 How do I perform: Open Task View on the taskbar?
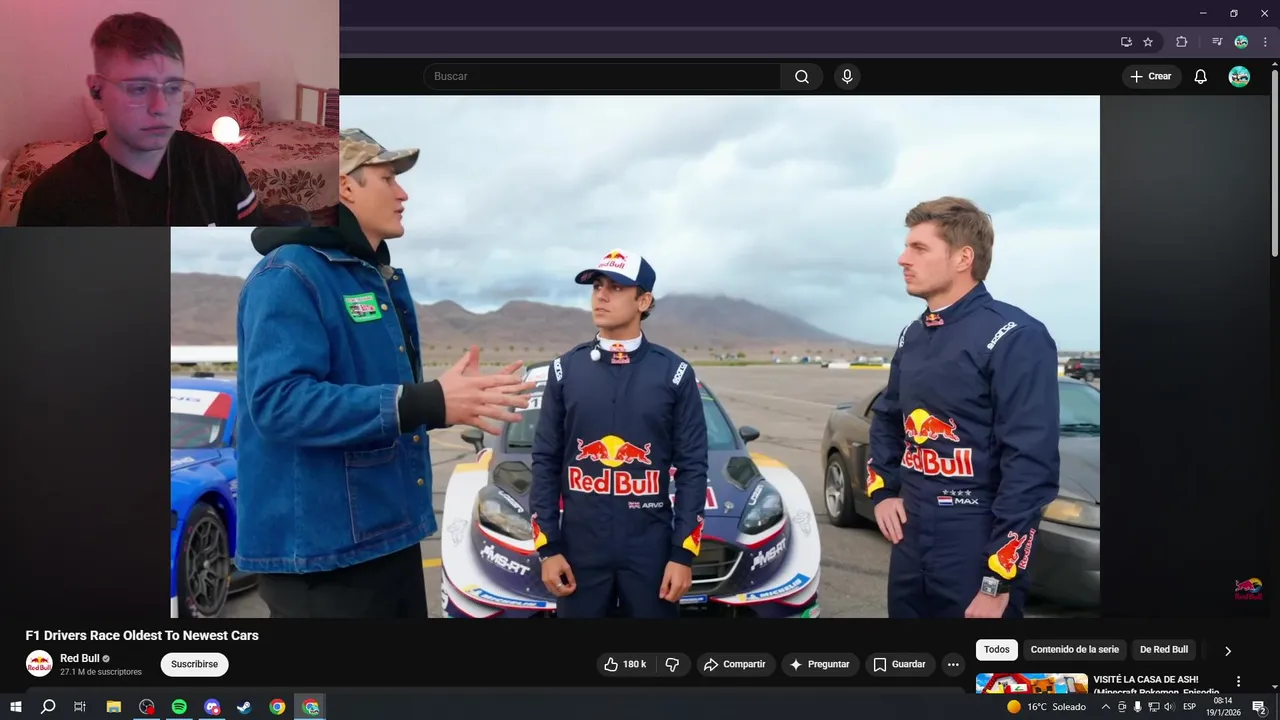pyautogui.click(x=80, y=707)
